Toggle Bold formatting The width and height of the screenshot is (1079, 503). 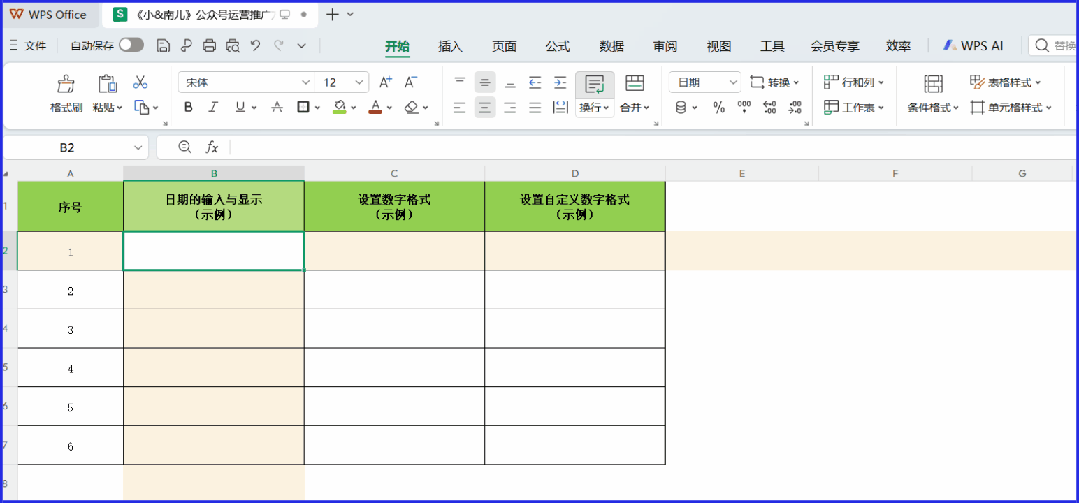click(x=189, y=107)
